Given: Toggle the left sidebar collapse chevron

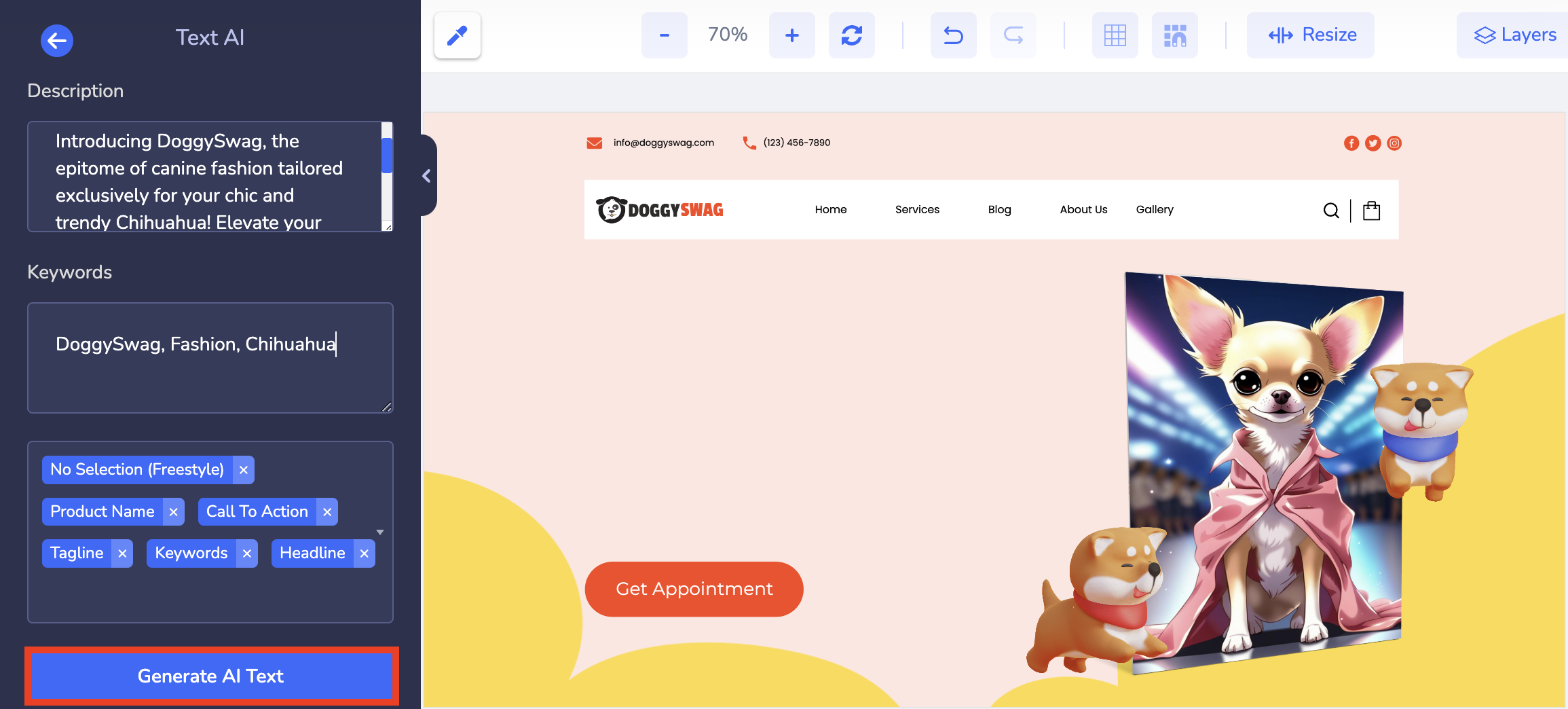Looking at the screenshot, I should pos(426,176).
